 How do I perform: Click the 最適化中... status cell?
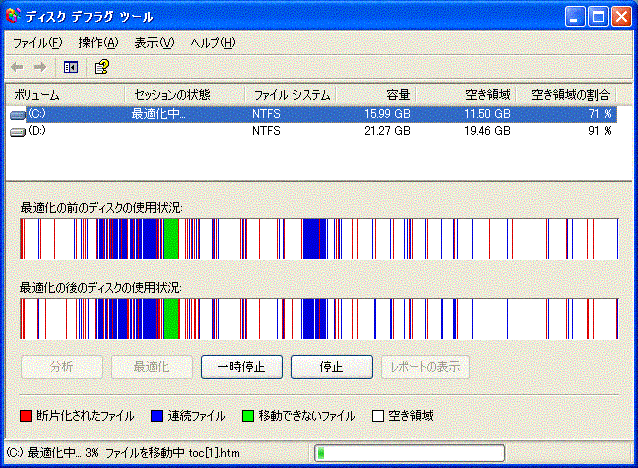coord(158,114)
